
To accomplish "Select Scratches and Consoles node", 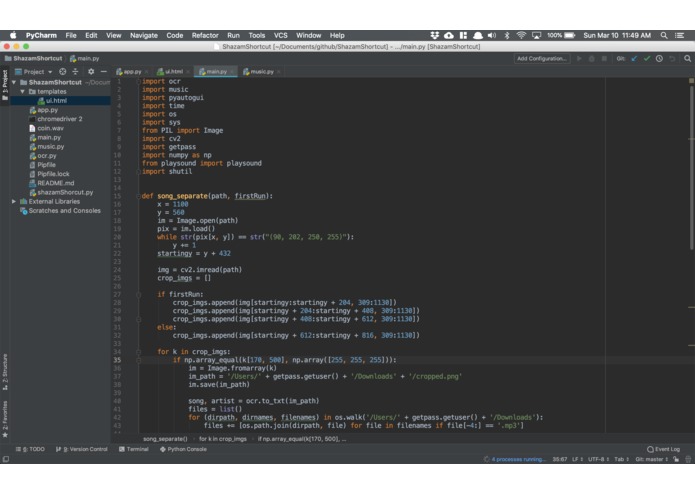I will 64,211.
